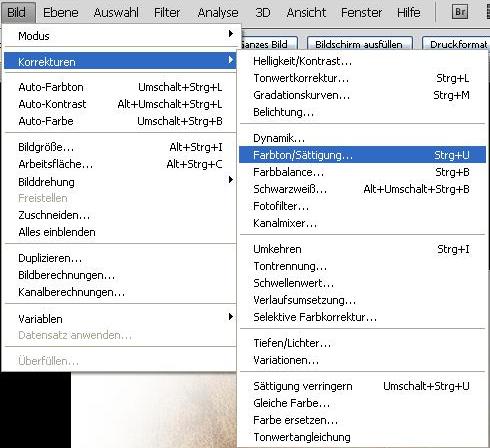Image resolution: width=490 pixels, height=448 pixels.
Task: Expand the Bilddrehung submenu
Action: [x=120, y=182]
